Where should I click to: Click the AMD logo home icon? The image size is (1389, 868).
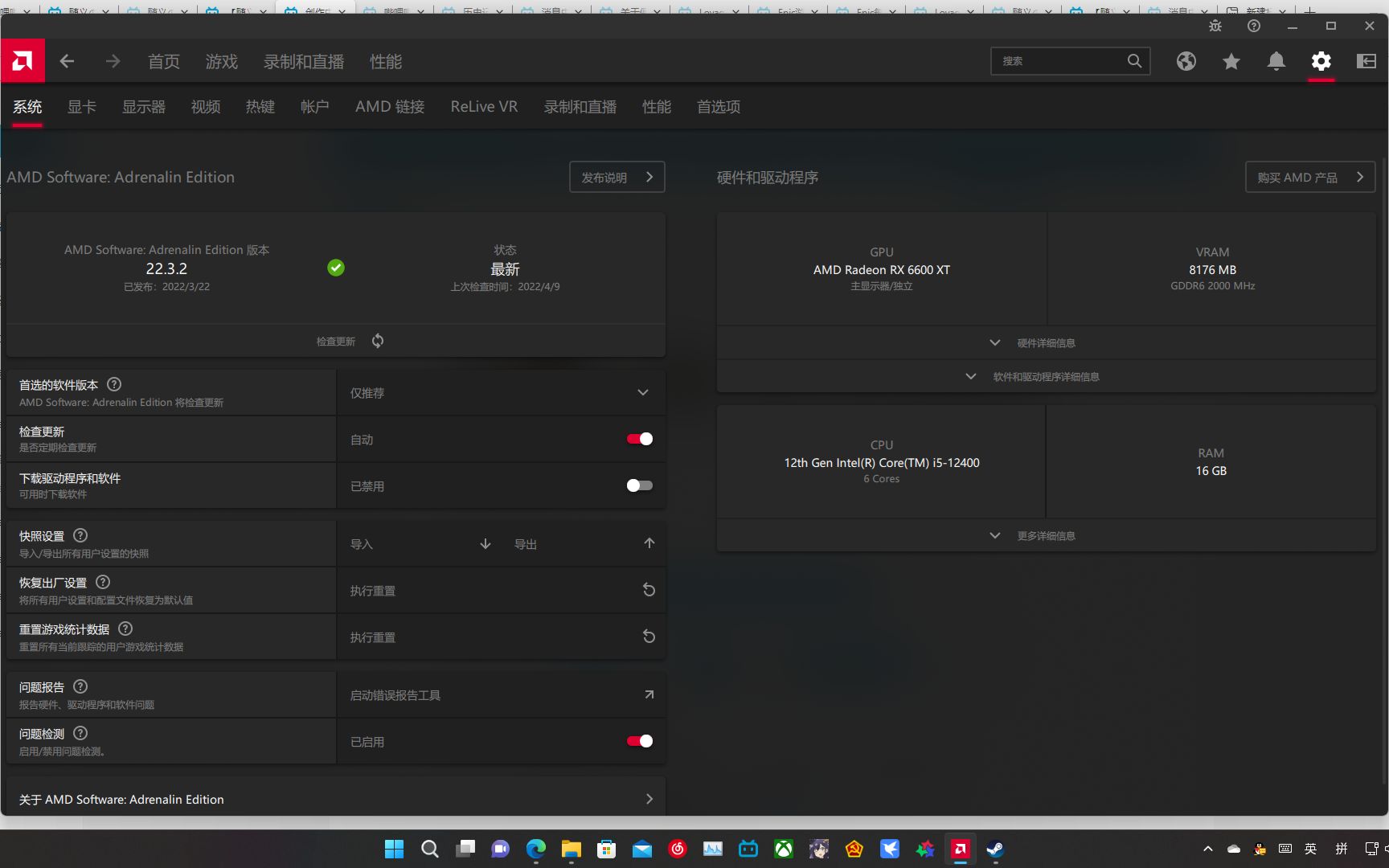pos(23,61)
